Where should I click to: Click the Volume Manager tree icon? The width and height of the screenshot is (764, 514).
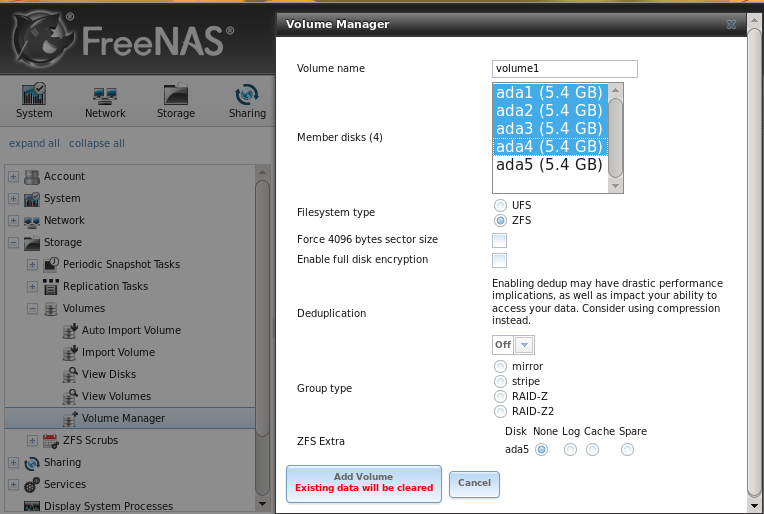(70, 419)
